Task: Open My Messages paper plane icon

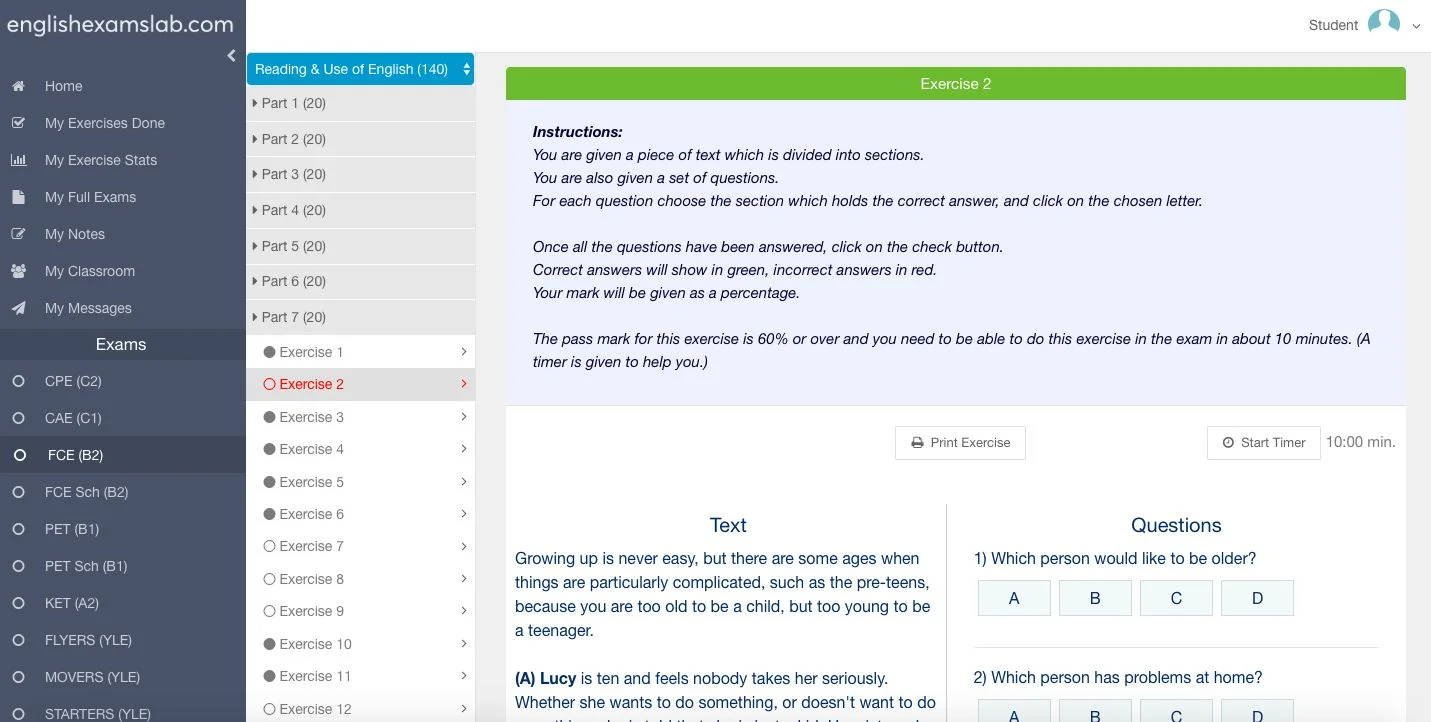Action: tap(18, 309)
